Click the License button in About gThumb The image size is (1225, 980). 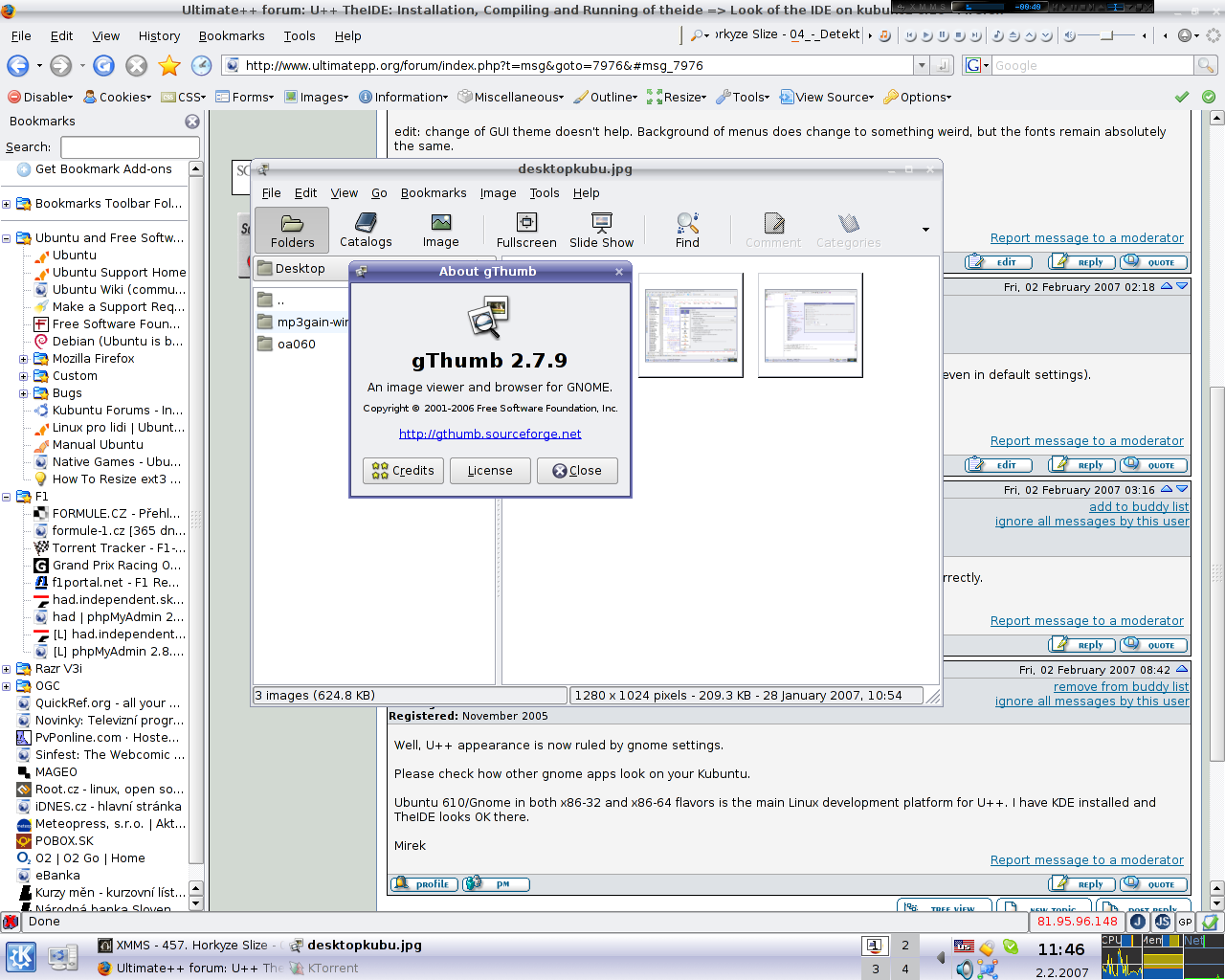point(490,471)
